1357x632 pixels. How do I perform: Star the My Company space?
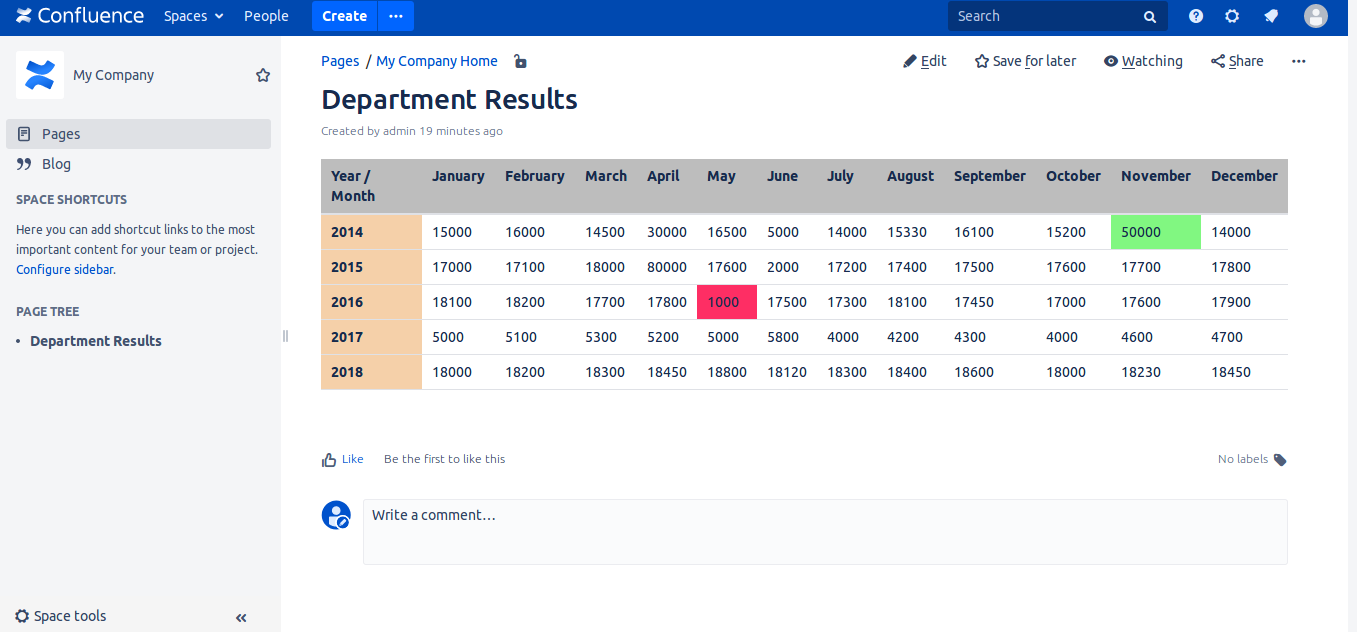[x=263, y=75]
